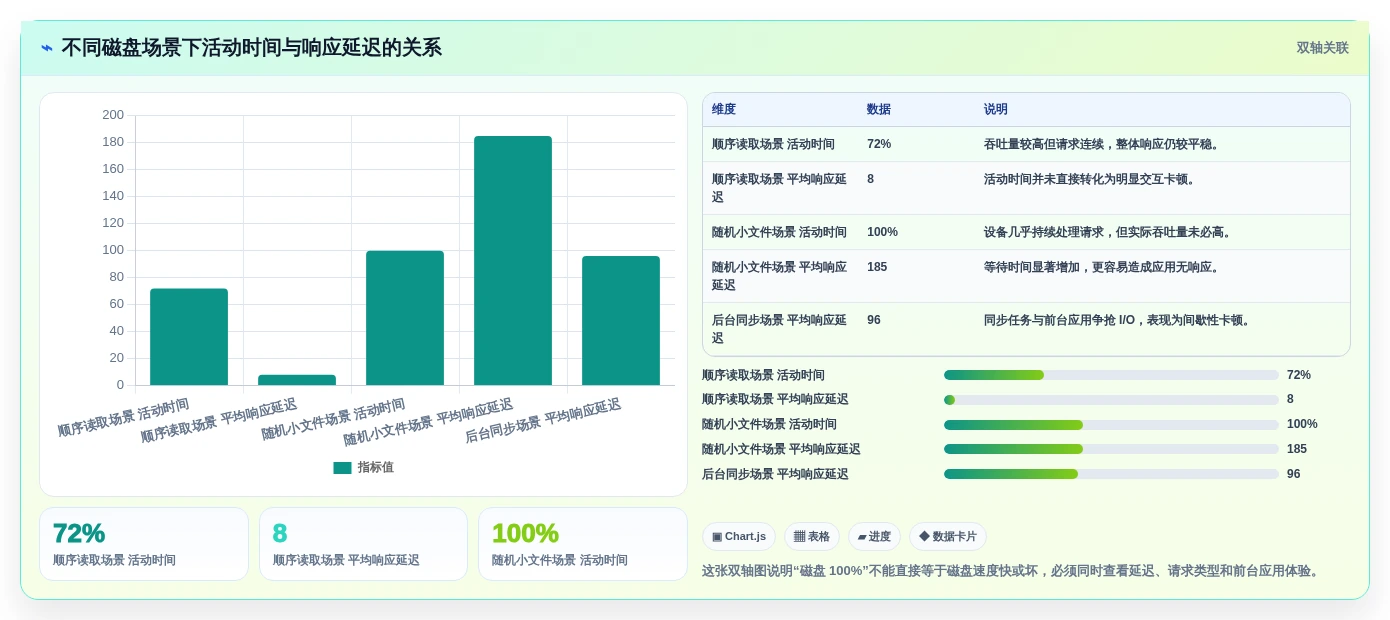Click the 随机小文件场景 活动时间 chart bar
Image resolution: width=1390 pixels, height=620 pixels.
[x=405, y=318]
